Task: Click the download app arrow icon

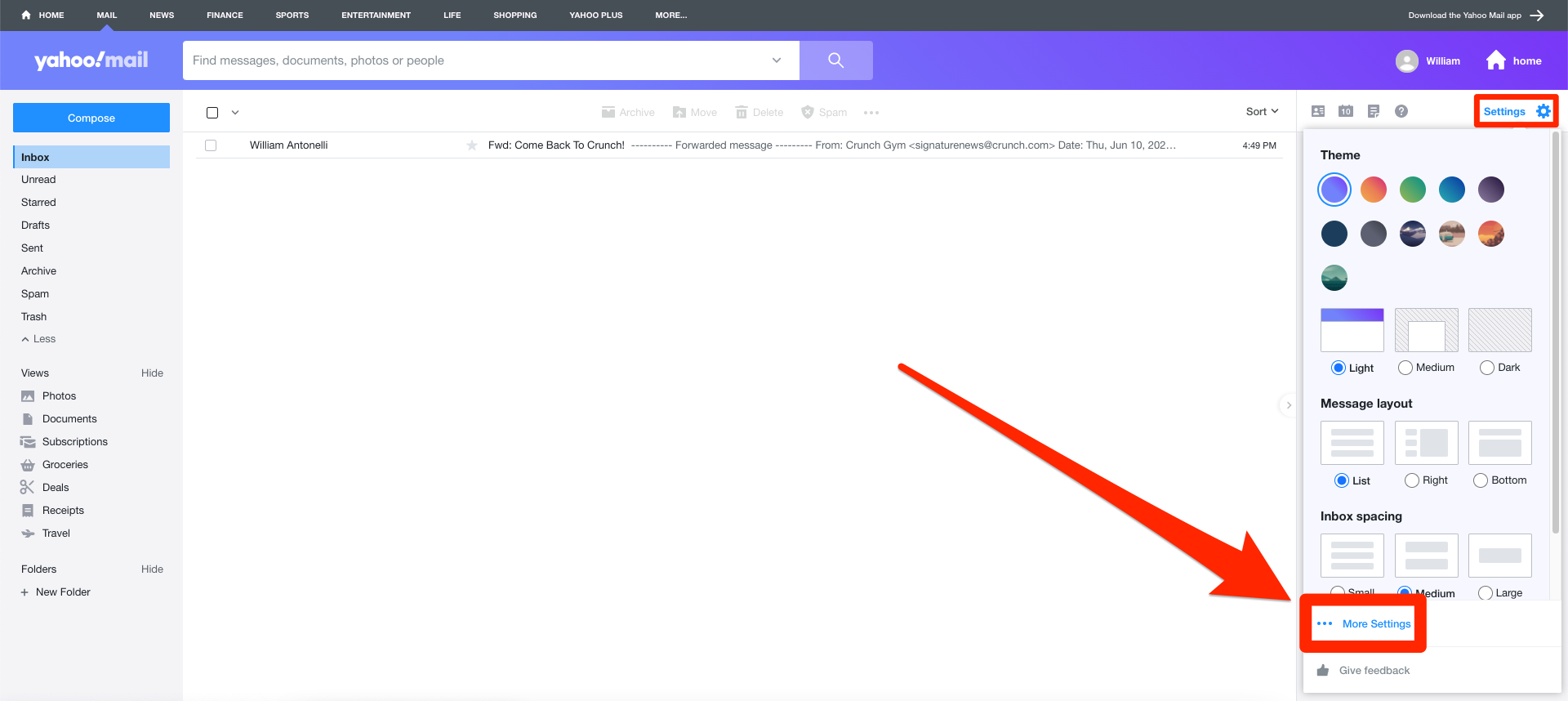Action: coord(1537,15)
